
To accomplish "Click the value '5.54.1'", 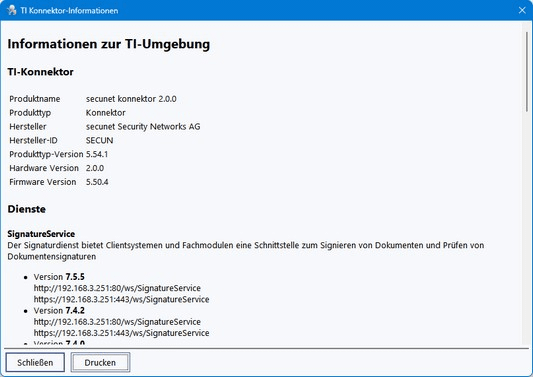I will tap(97, 154).
